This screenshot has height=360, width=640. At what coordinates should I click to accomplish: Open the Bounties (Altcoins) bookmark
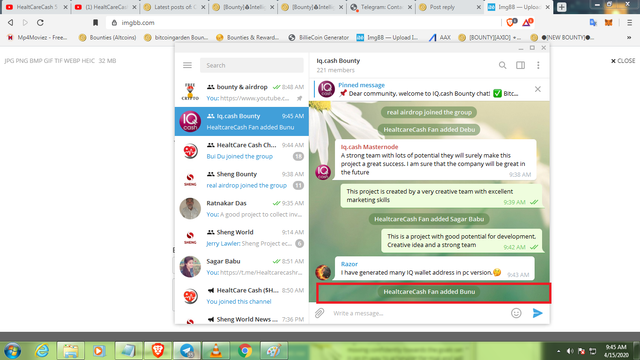coord(108,38)
